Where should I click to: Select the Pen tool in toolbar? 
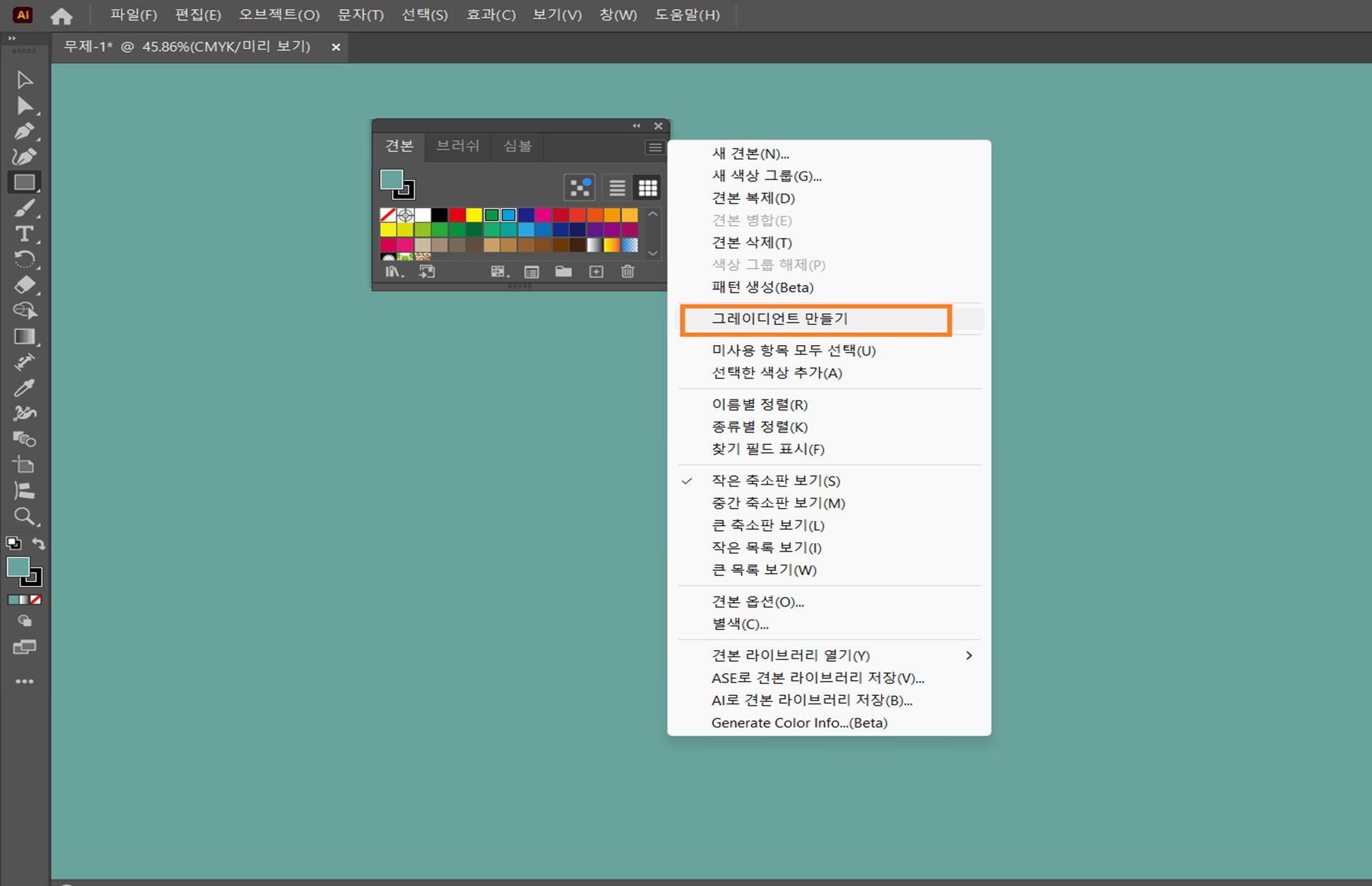click(x=24, y=131)
